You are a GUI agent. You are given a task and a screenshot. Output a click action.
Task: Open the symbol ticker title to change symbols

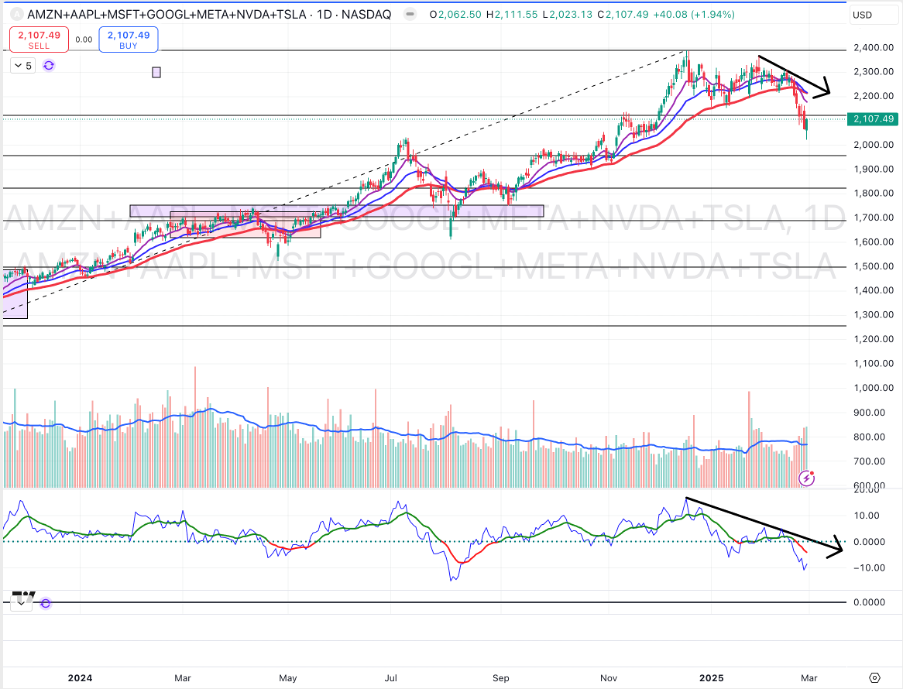tap(160, 14)
